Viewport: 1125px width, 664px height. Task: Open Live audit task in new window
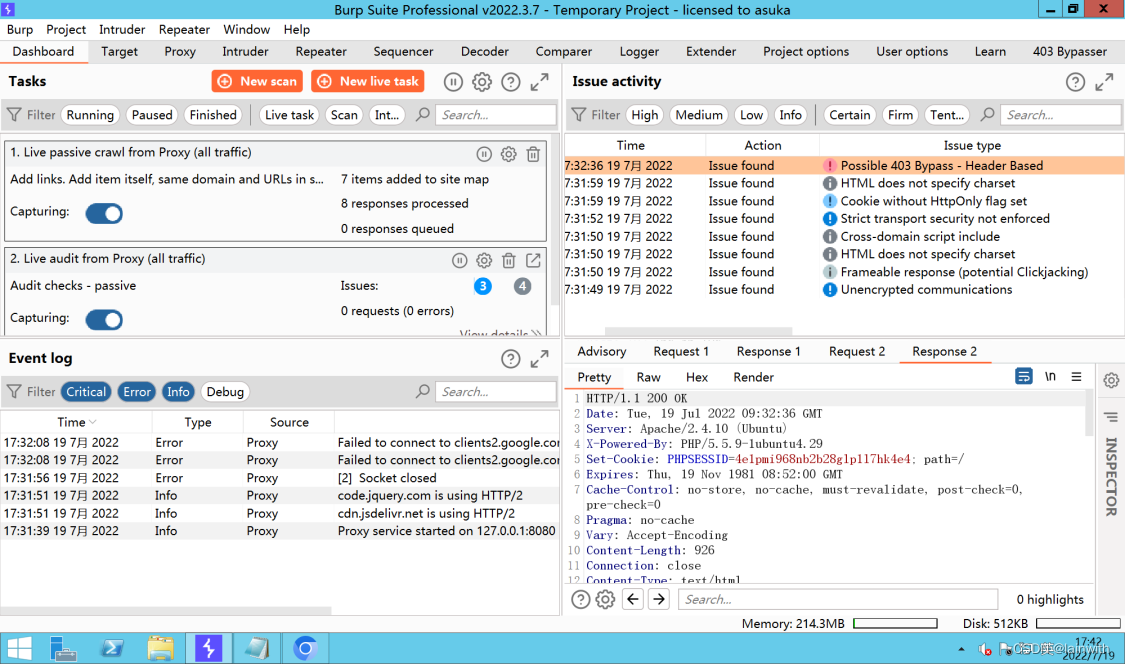click(533, 260)
